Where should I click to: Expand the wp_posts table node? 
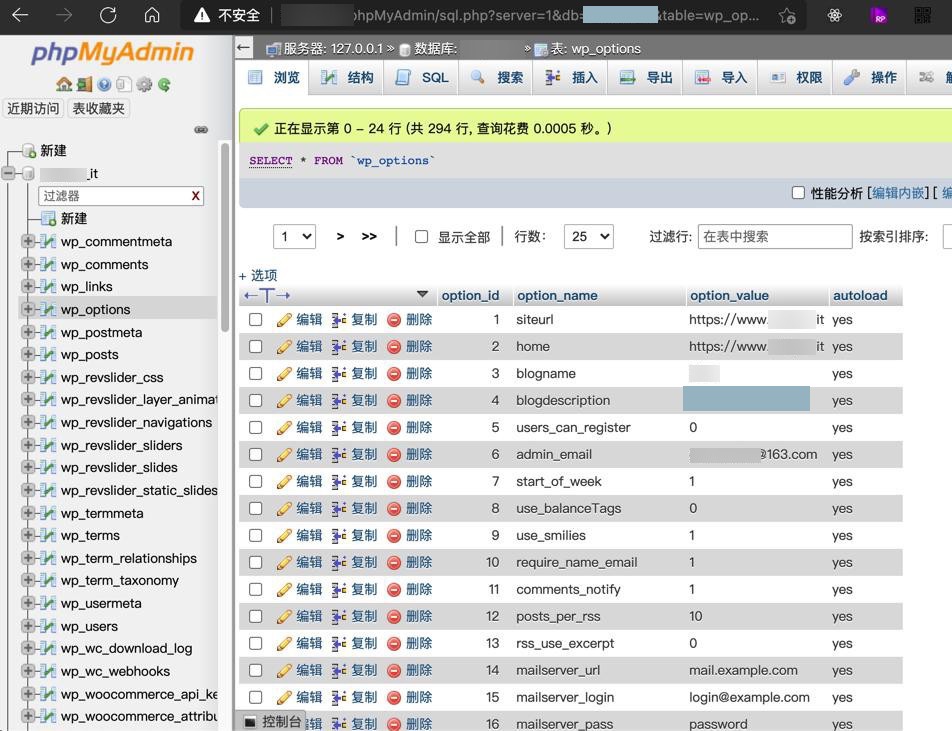click(x=27, y=354)
